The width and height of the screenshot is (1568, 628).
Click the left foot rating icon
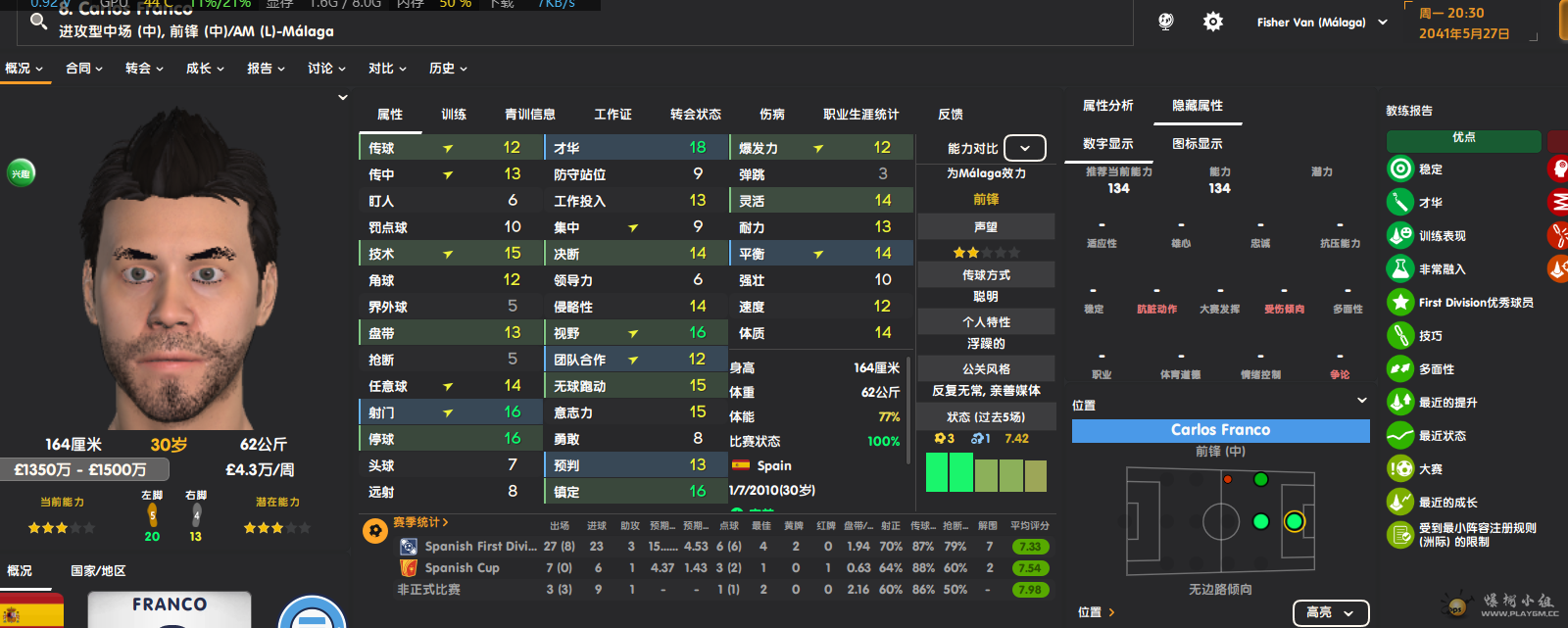(152, 513)
